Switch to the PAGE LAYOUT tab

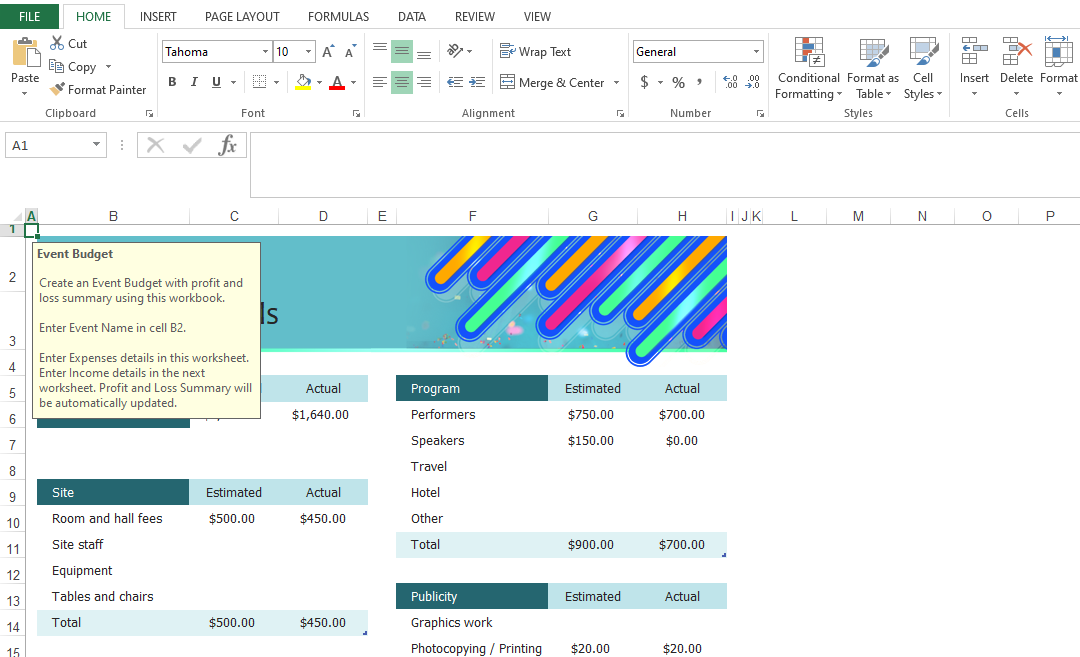point(242,16)
